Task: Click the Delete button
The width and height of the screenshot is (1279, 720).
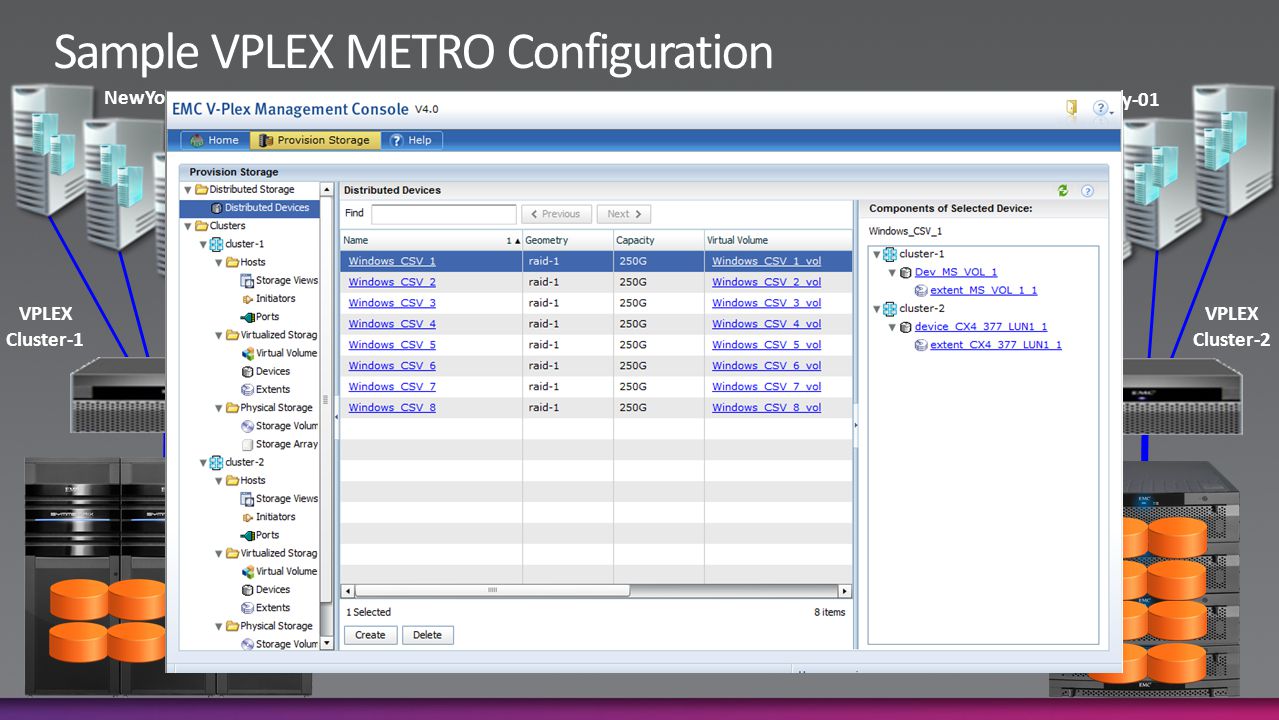Action: click(x=427, y=635)
